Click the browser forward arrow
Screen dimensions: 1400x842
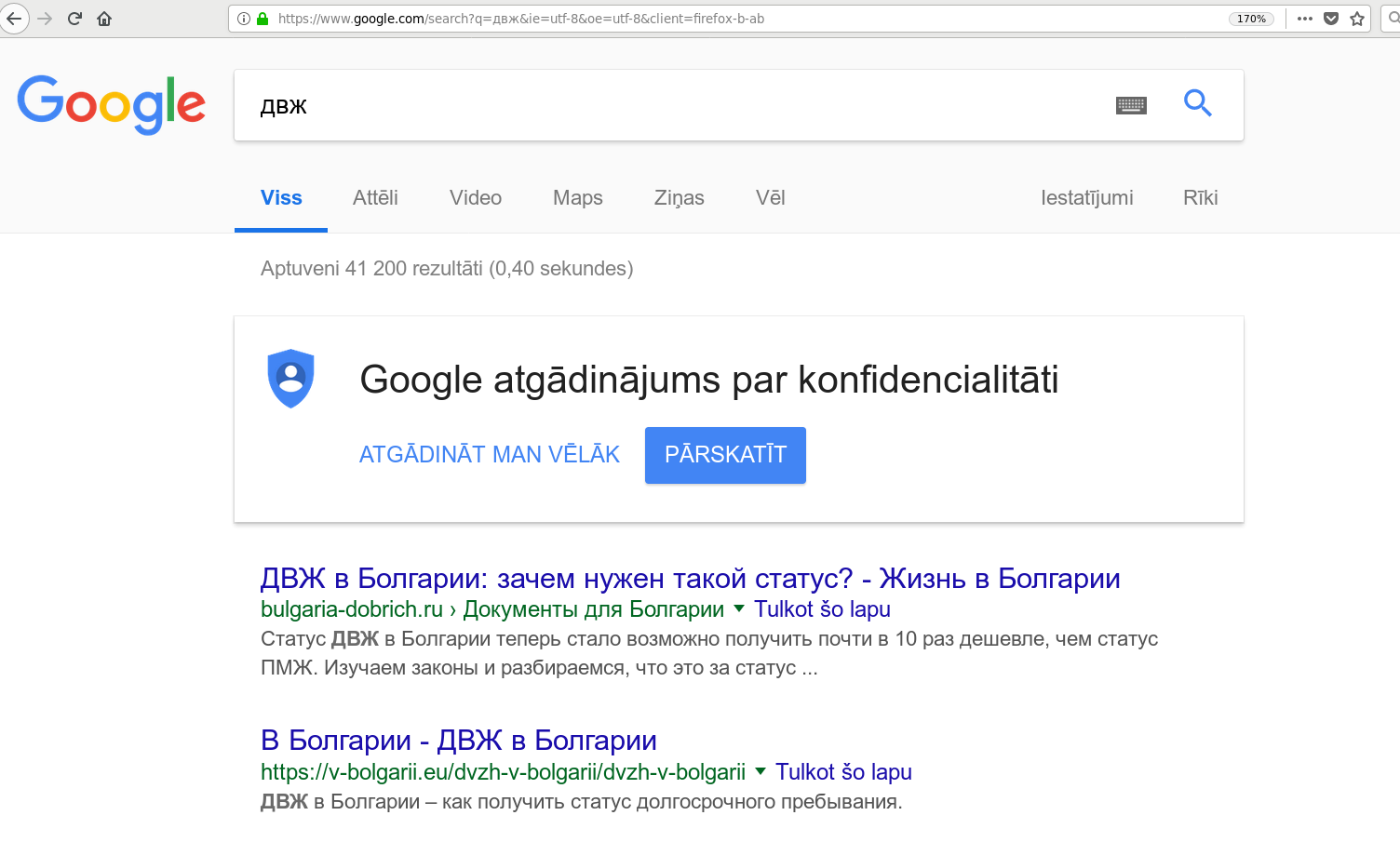(x=45, y=19)
